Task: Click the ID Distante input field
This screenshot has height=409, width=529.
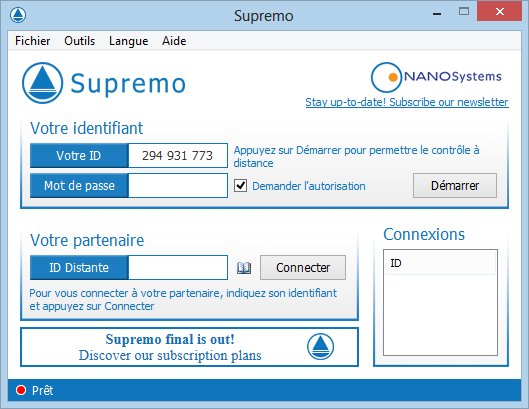Action: coord(178,268)
